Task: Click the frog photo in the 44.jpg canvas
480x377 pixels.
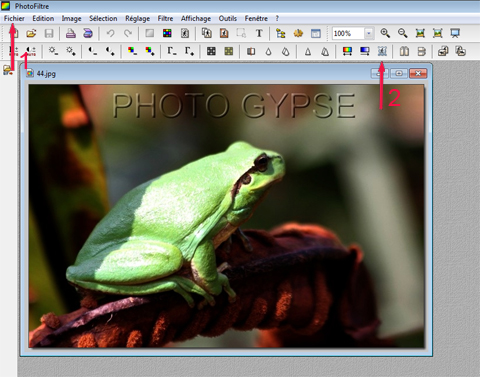Action: coord(226,216)
